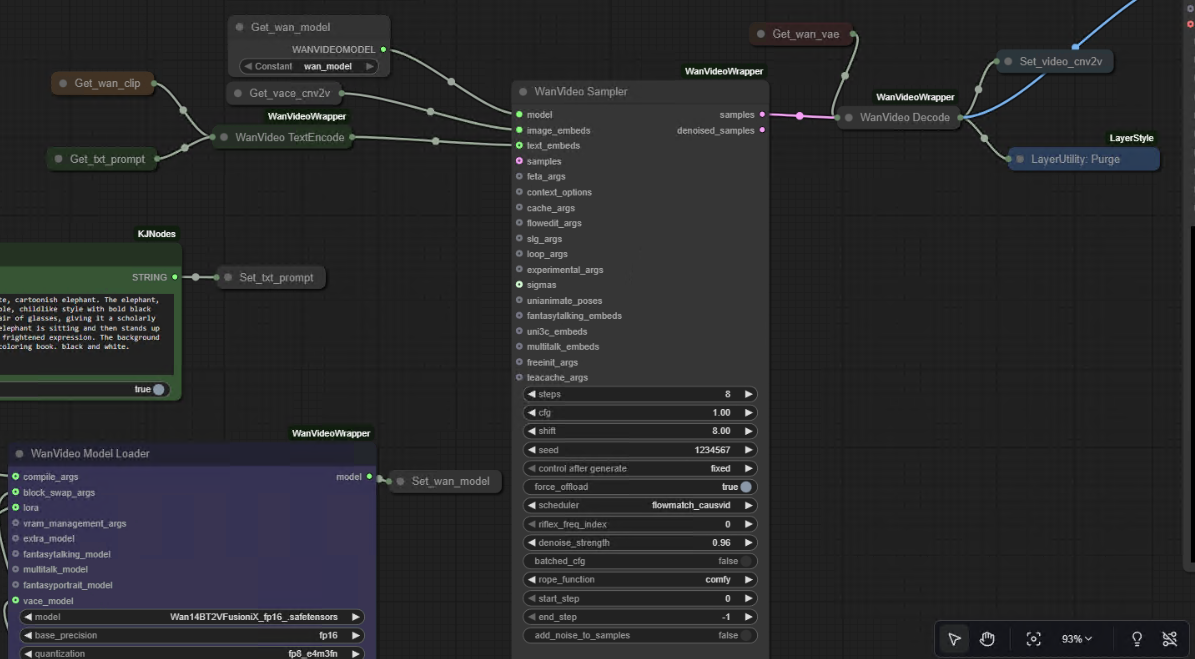The image size is (1195, 659).
Task: Enable add_noise_to_samples toggle
Action: (745, 635)
